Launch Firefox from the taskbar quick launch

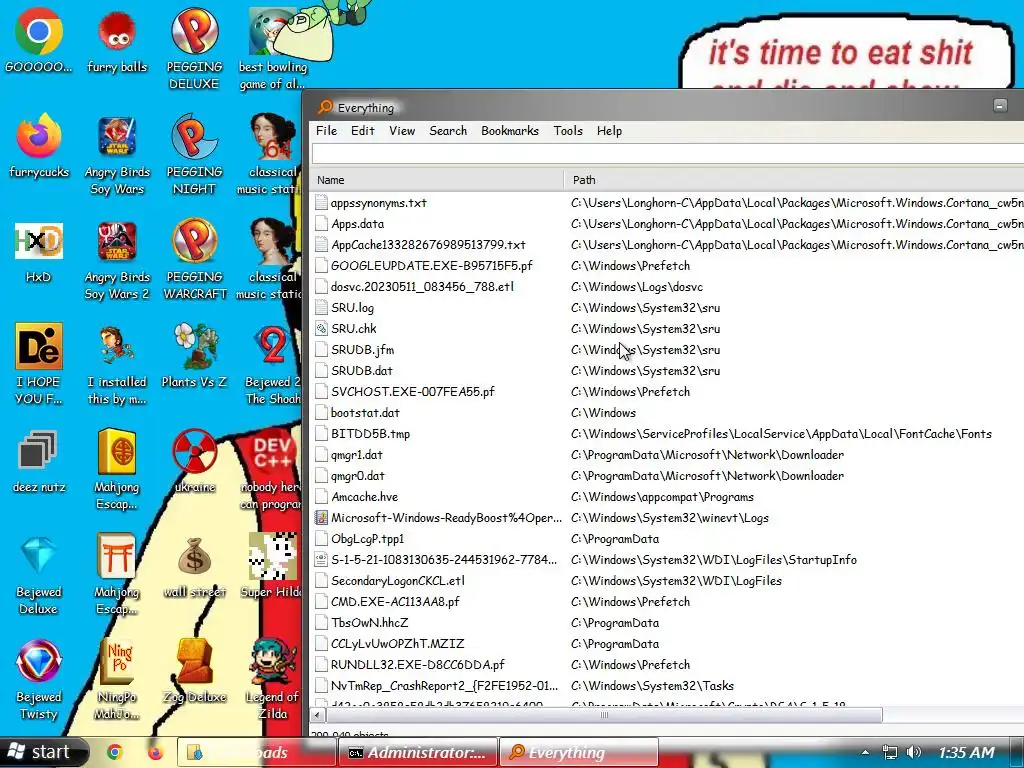pyautogui.click(x=155, y=752)
